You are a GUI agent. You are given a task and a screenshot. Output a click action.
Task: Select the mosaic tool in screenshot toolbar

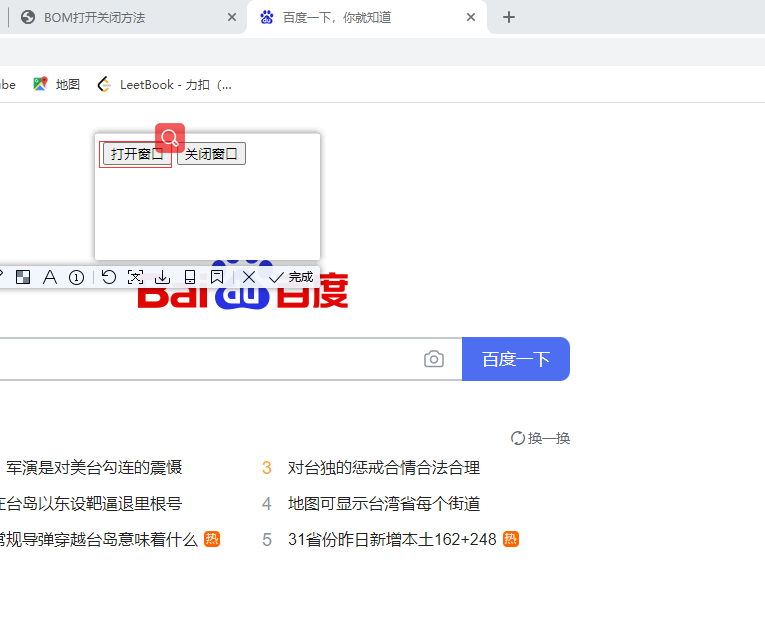click(x=23, y=277)
